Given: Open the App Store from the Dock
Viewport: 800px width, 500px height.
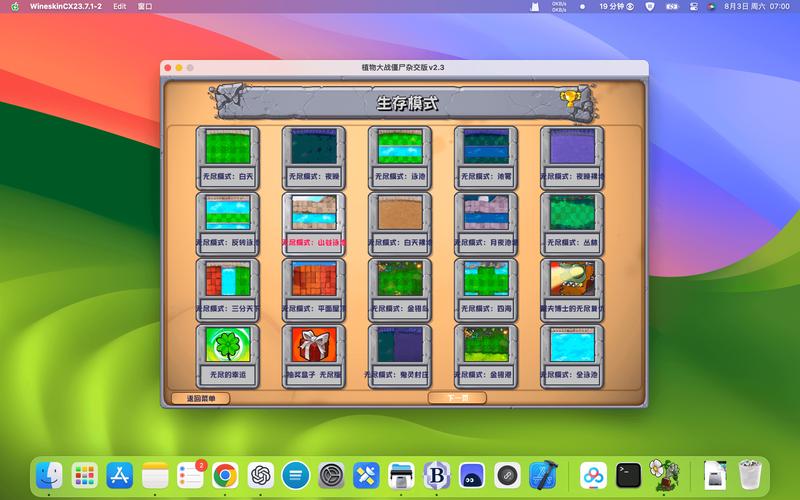Looking at the screenshot, I should (x=120, y=474).
